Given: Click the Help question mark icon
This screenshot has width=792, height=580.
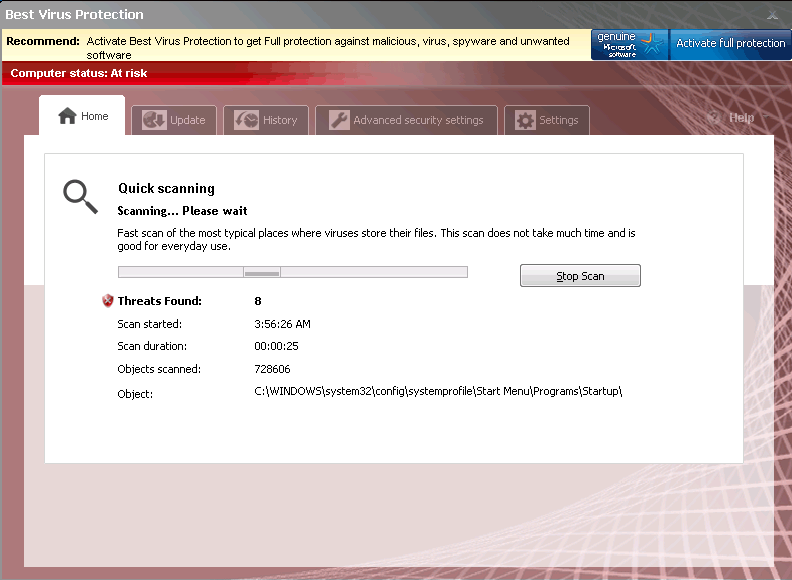Looking at the screenshot, I should (713, 118).
